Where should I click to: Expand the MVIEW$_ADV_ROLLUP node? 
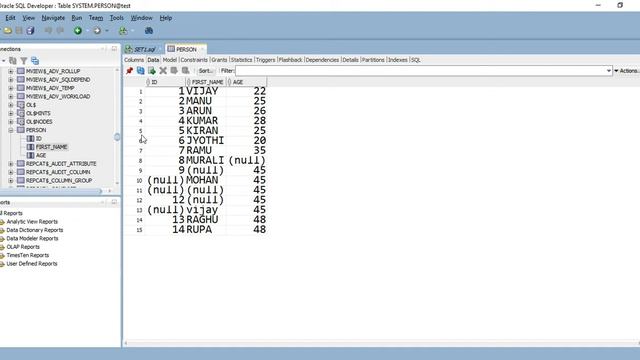(11, 71)
